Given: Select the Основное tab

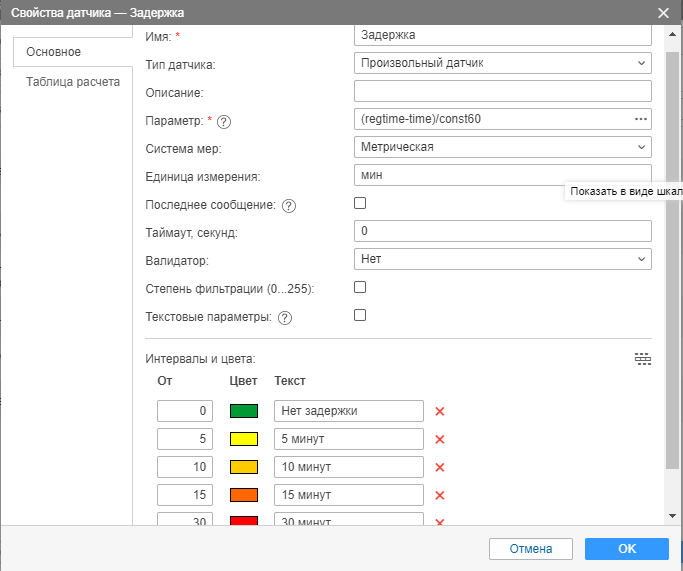Looking at the screenshot, I should point(54,51).
